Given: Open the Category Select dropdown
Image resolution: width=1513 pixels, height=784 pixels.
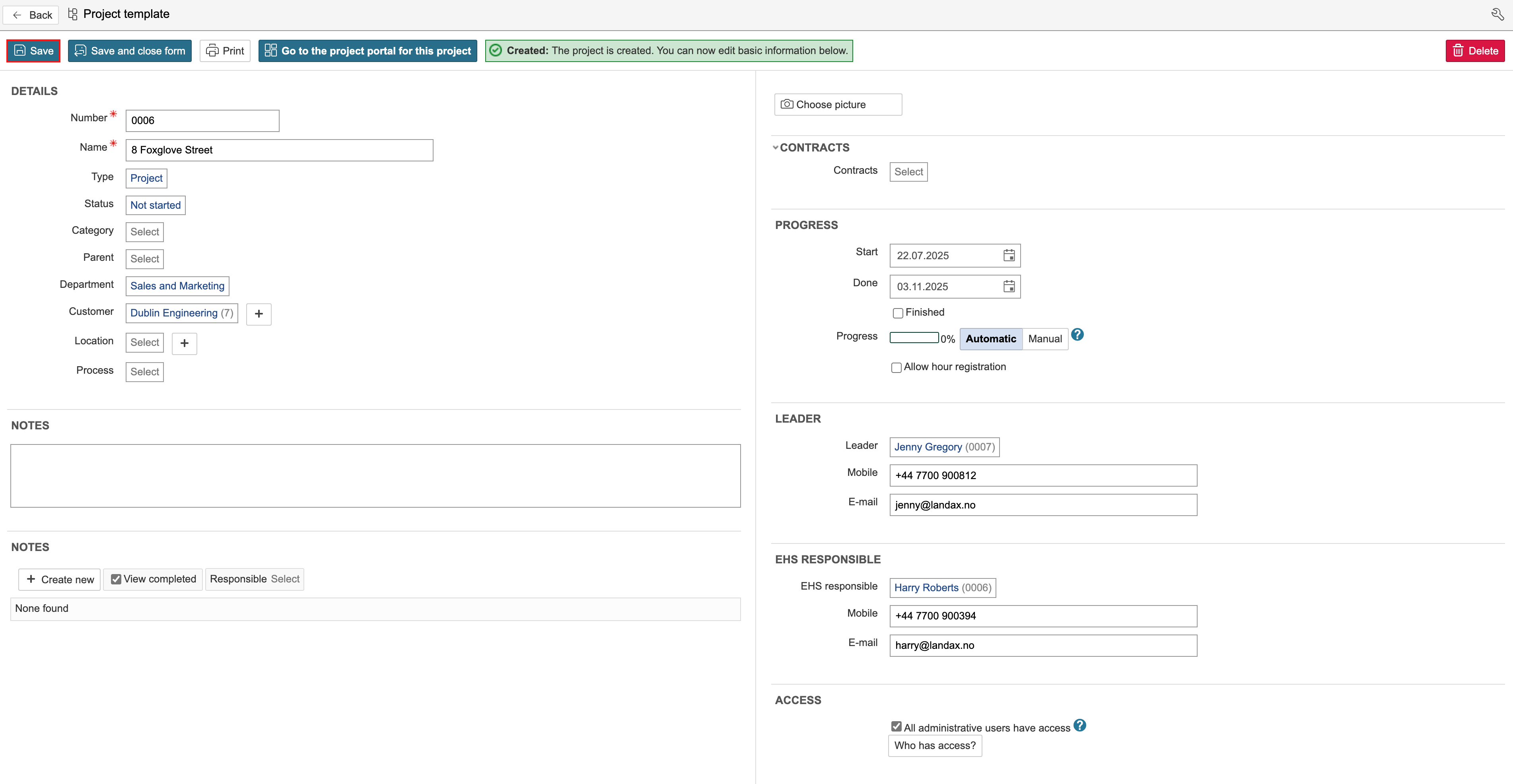Looking at the screenshot, I should [x=144, y=232].
